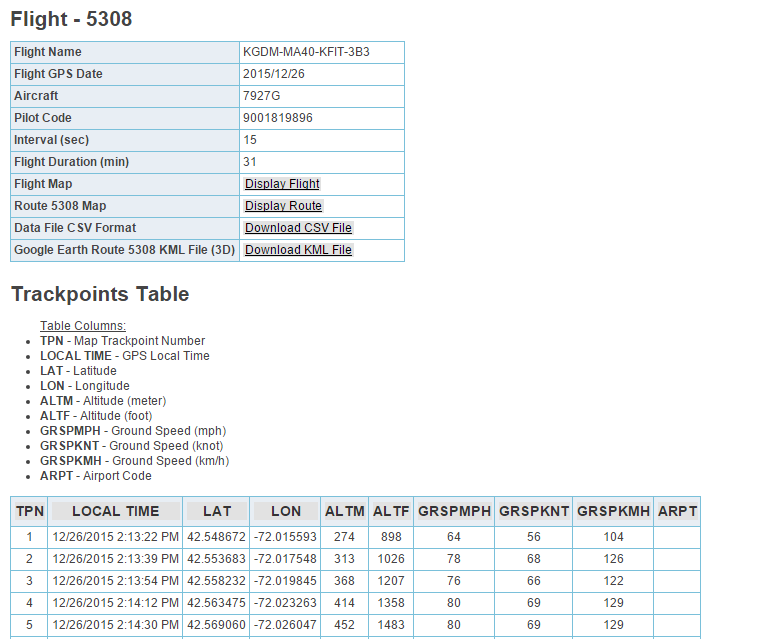Screen dimensions: 766x639
Task: Download the CSV file
Action: click(298, 228)
